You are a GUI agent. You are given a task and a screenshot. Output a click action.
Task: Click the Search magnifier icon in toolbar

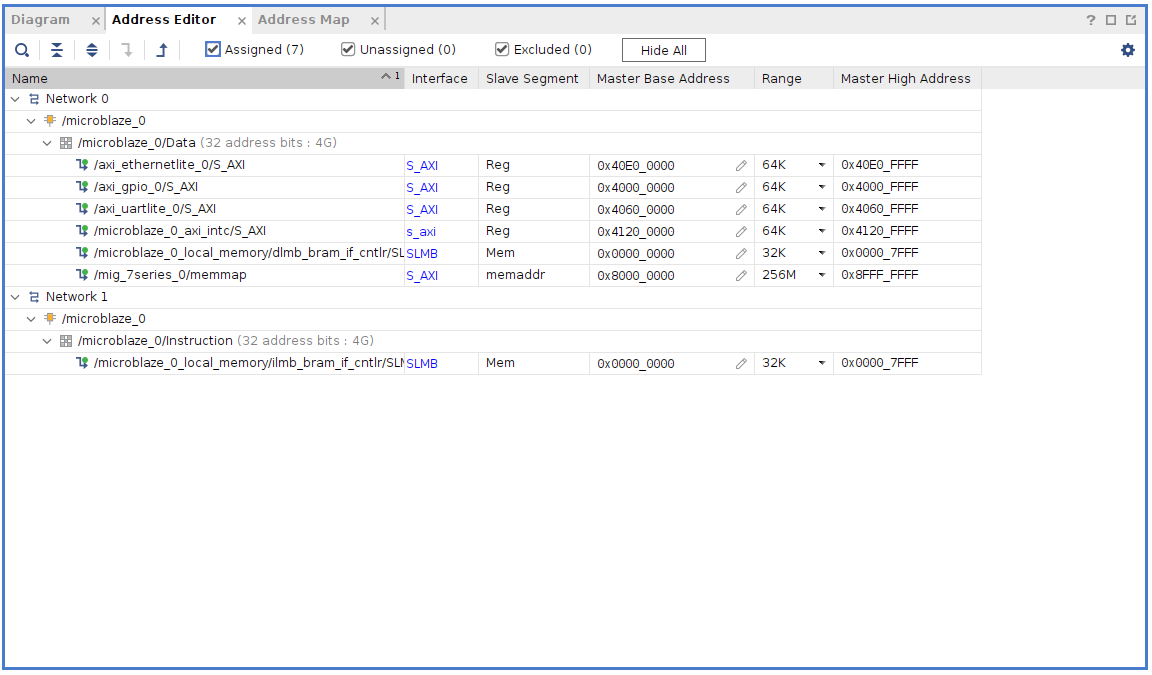22,50
